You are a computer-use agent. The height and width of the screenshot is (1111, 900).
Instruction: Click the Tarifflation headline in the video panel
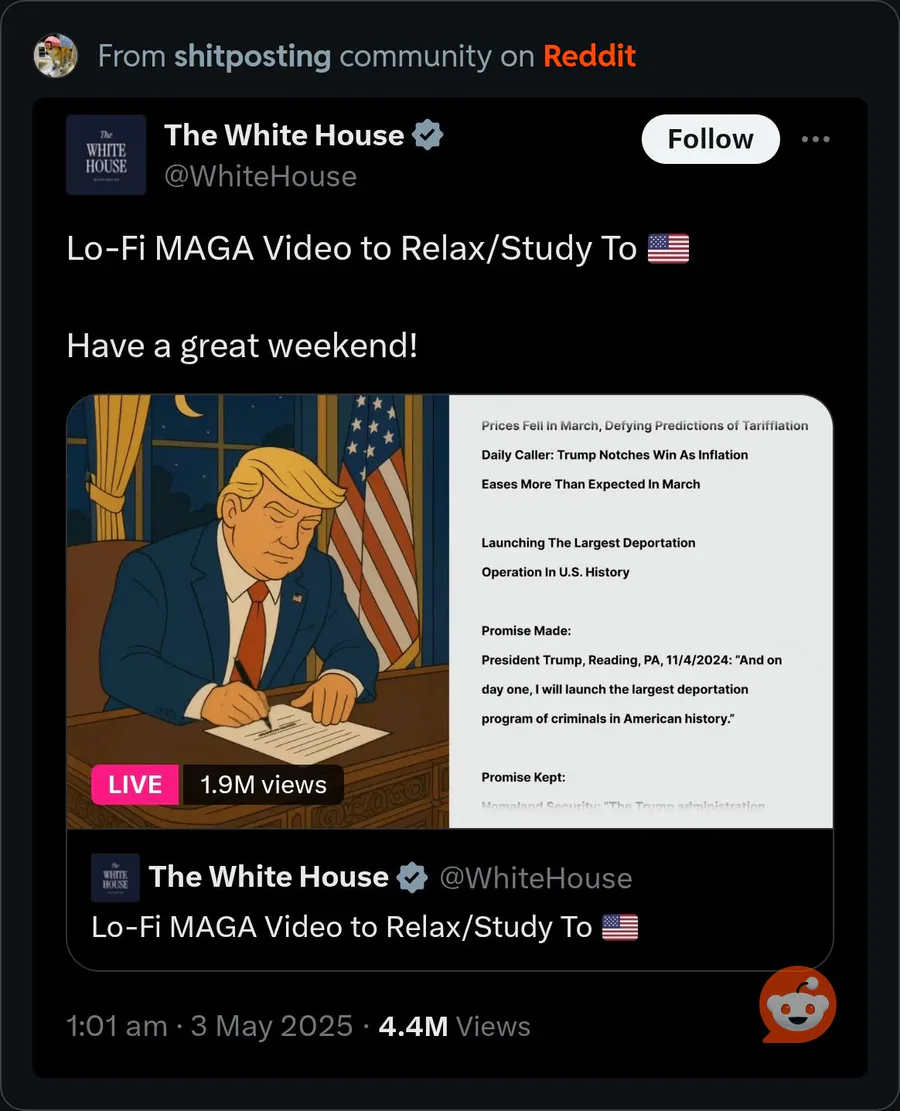(645, 425)
